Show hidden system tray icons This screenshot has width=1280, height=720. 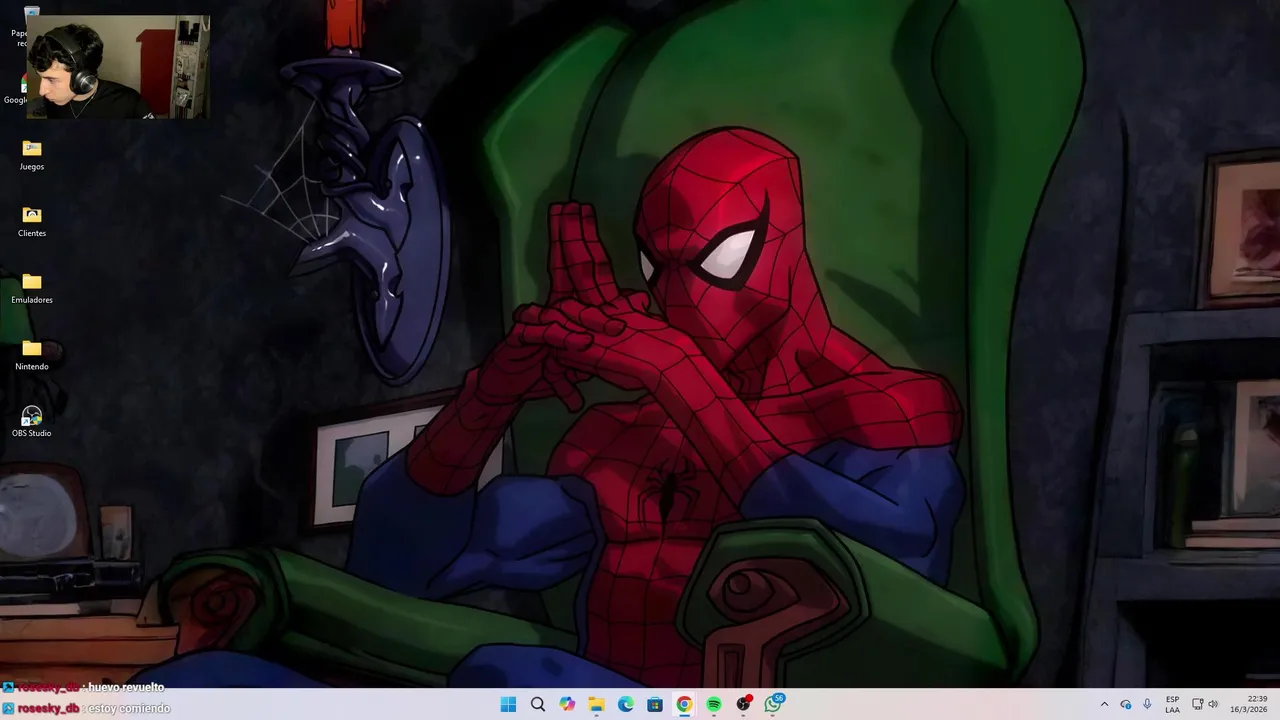click(x=1104, y=704)
